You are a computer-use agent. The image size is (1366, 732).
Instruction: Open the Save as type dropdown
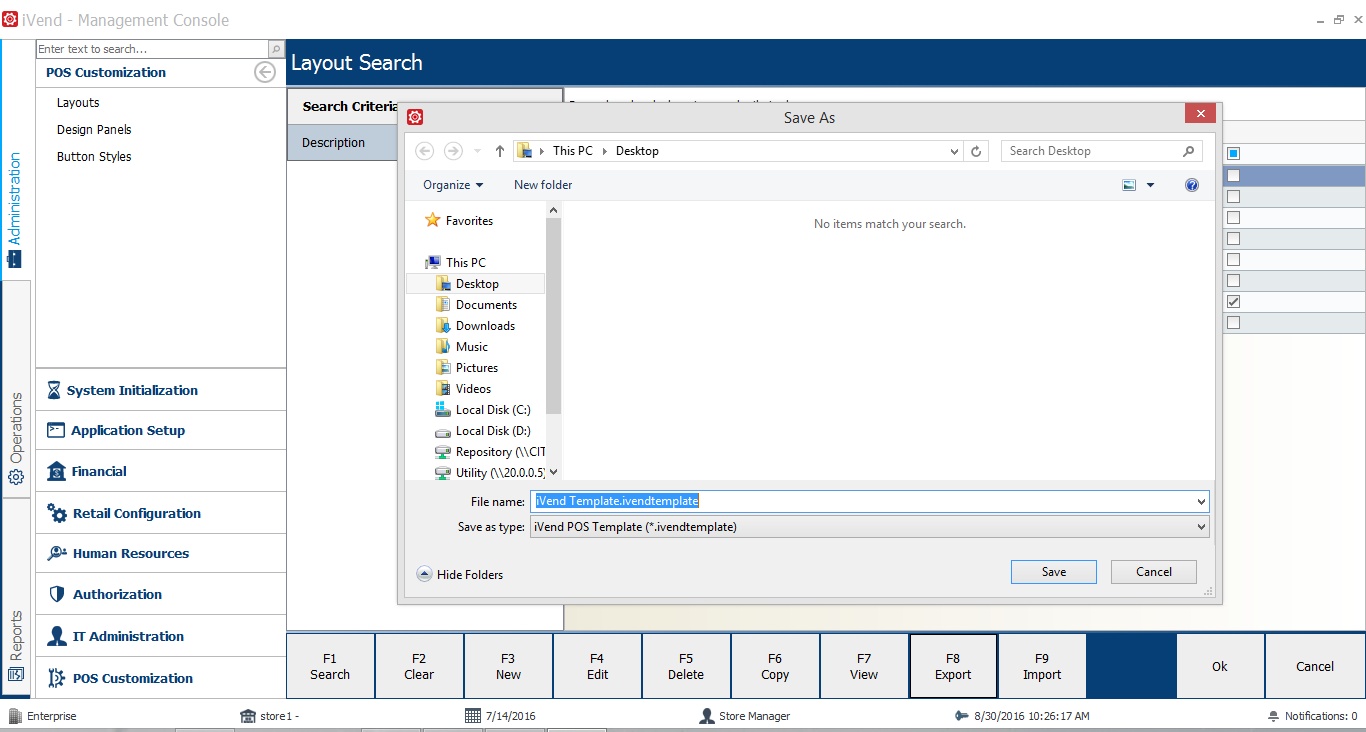pyautogui.click(x=869, y=526)
